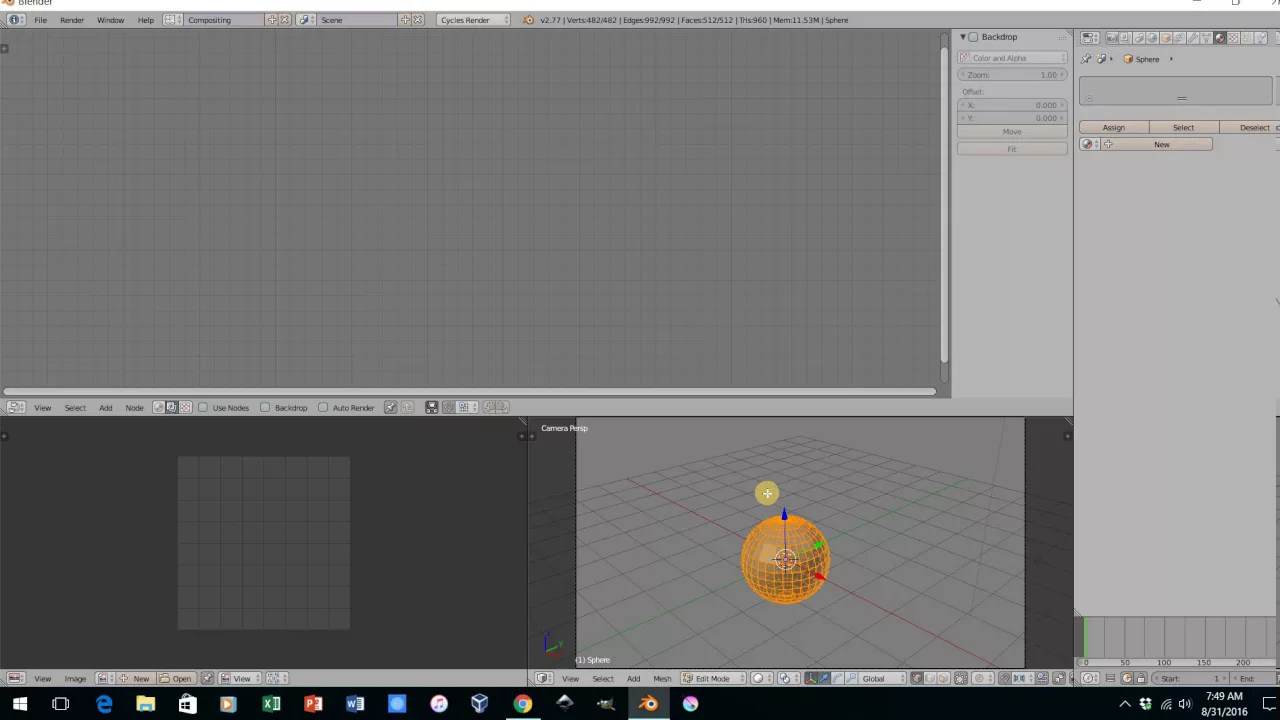The image size is (1280, 720).
Task: Open the Constraints properties chain icon
Action: (x=1179, y=38)
